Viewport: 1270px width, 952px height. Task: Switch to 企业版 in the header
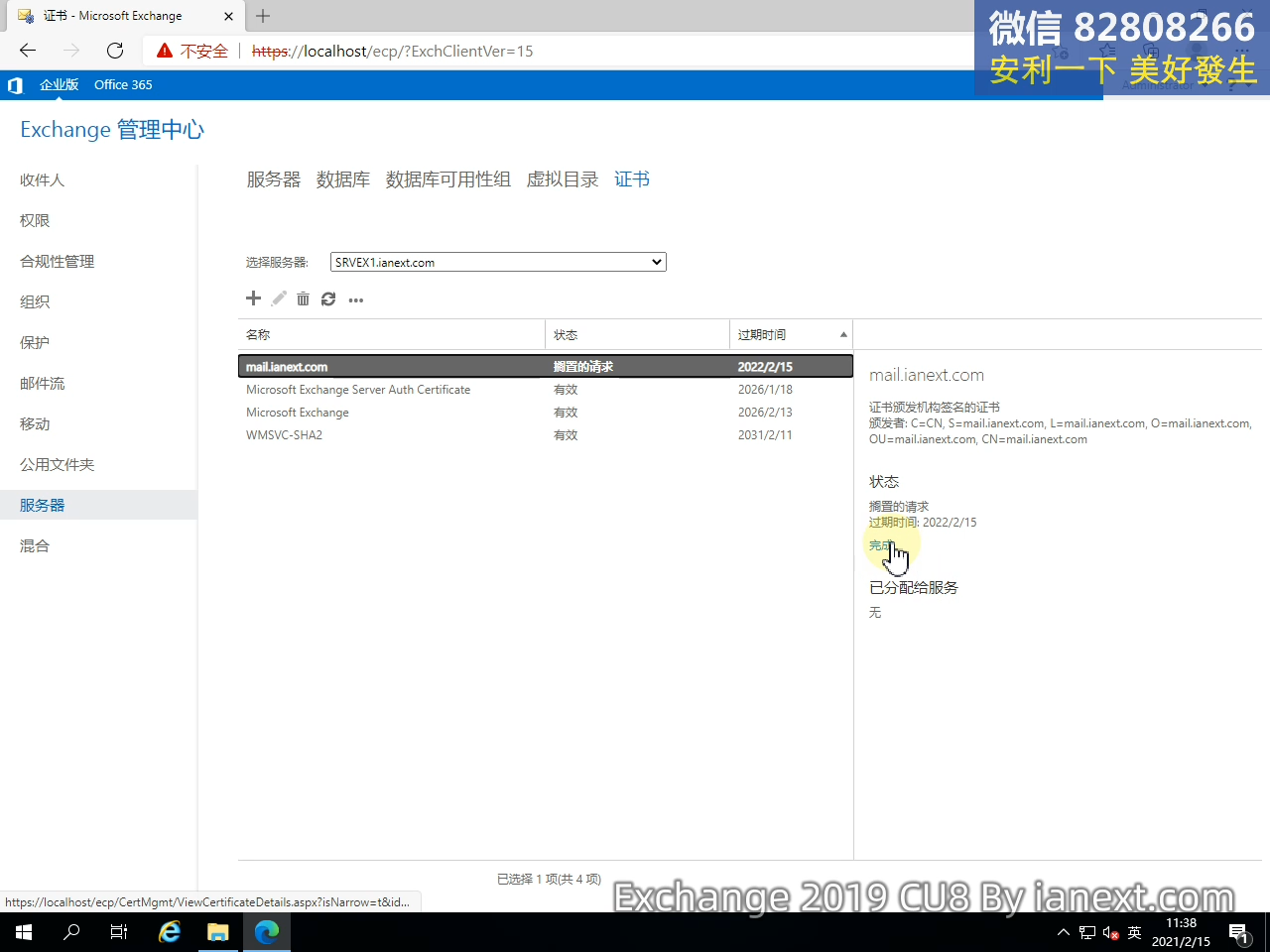pyautogui.click(x=59, y=85)
